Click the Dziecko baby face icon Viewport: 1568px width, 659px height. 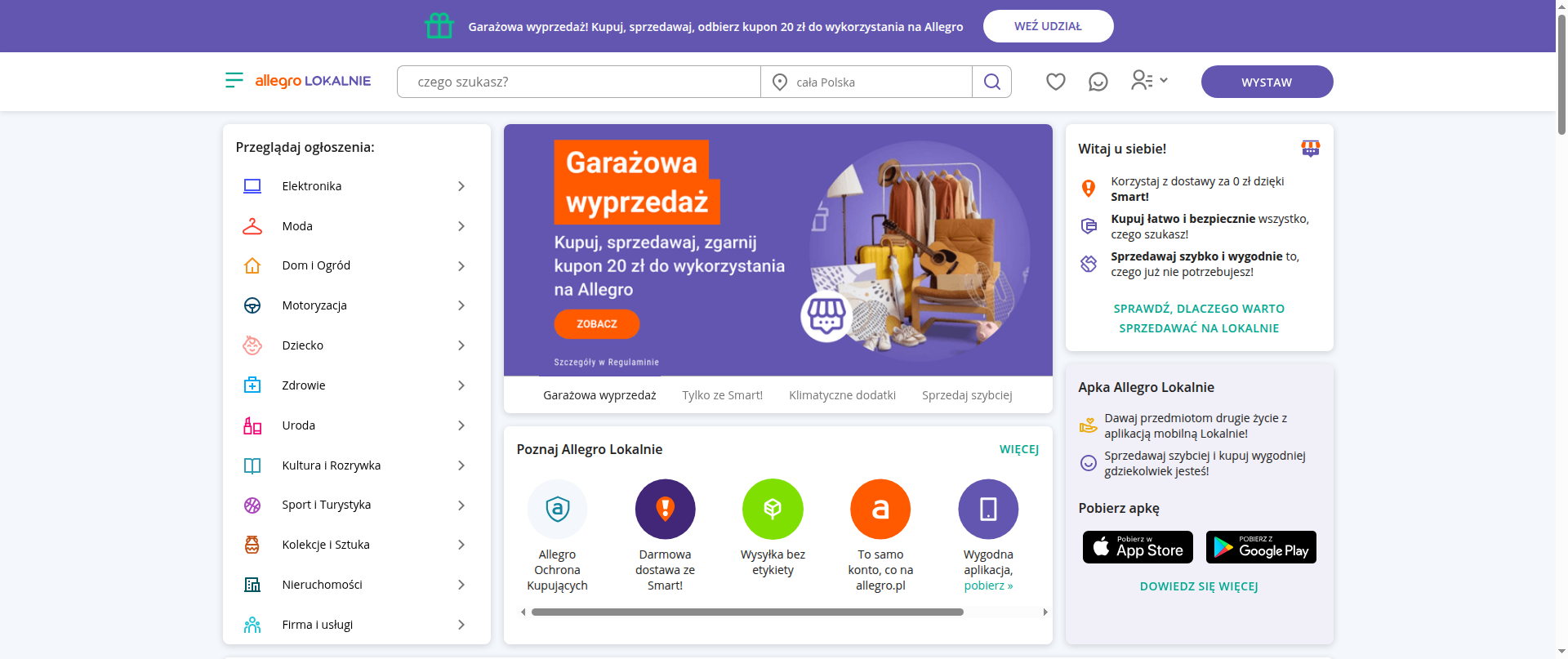(x=252, y=345)
